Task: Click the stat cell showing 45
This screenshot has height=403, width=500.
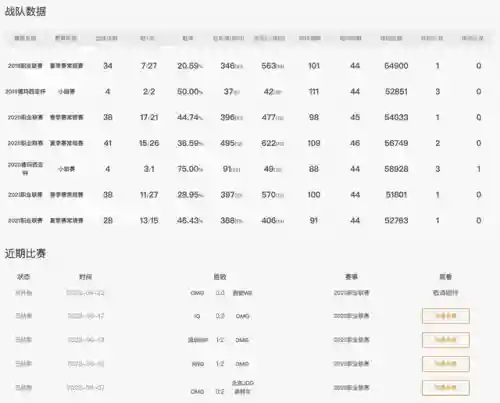Action: coord(355,117)
